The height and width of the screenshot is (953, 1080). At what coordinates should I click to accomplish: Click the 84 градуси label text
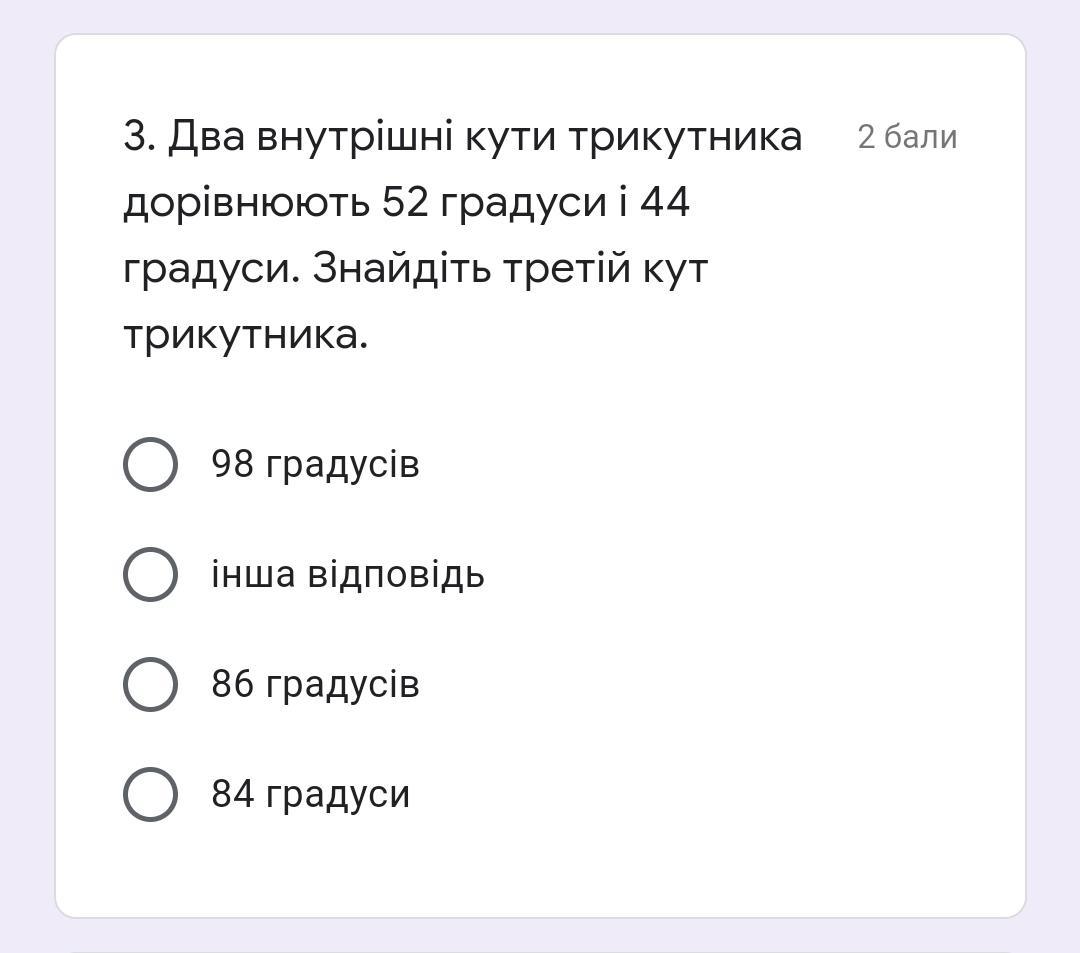[311, 796]
